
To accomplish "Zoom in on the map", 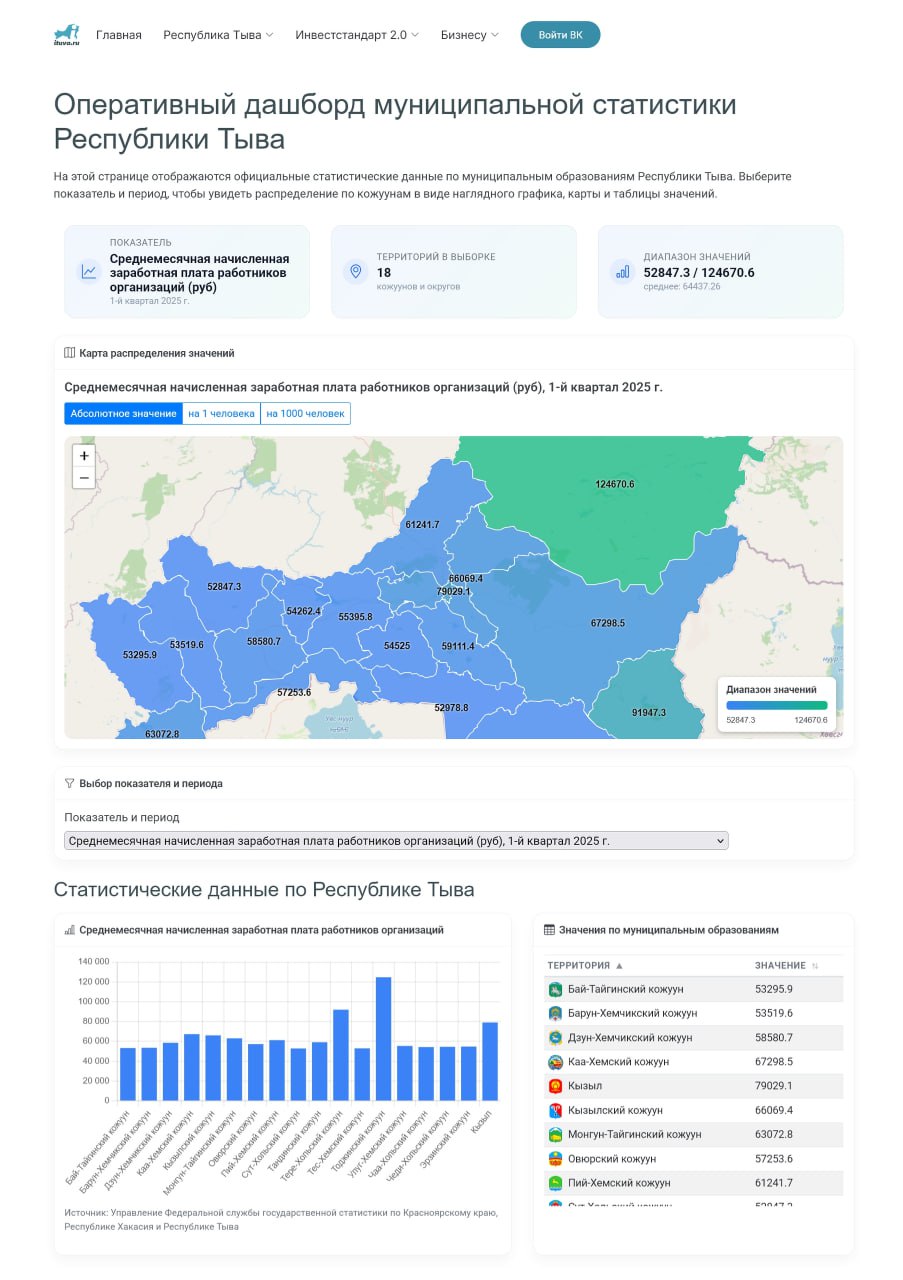I will 84,456.
